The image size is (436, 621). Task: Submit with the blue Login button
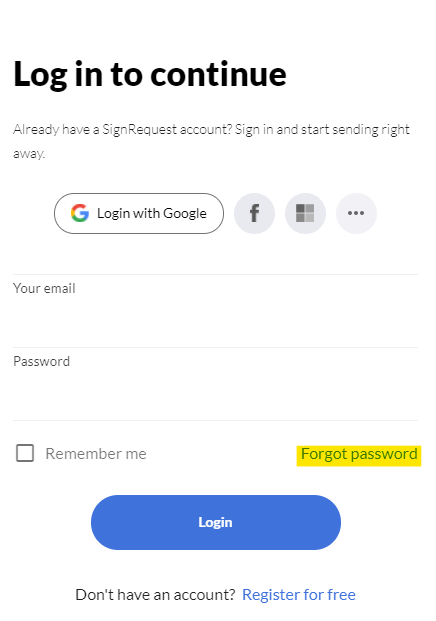[x=216, y=522]
